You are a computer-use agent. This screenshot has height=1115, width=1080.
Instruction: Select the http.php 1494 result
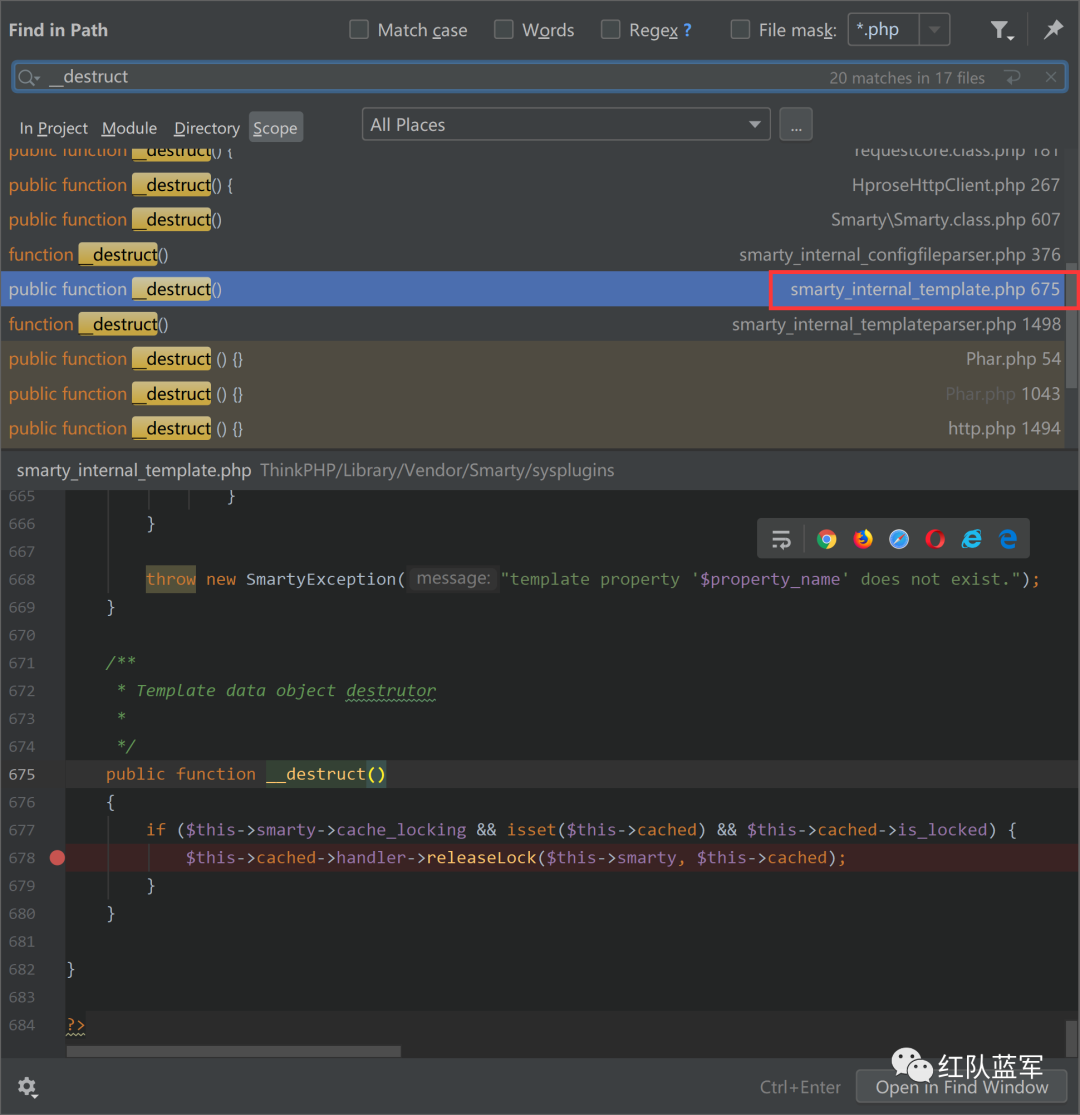533,429
